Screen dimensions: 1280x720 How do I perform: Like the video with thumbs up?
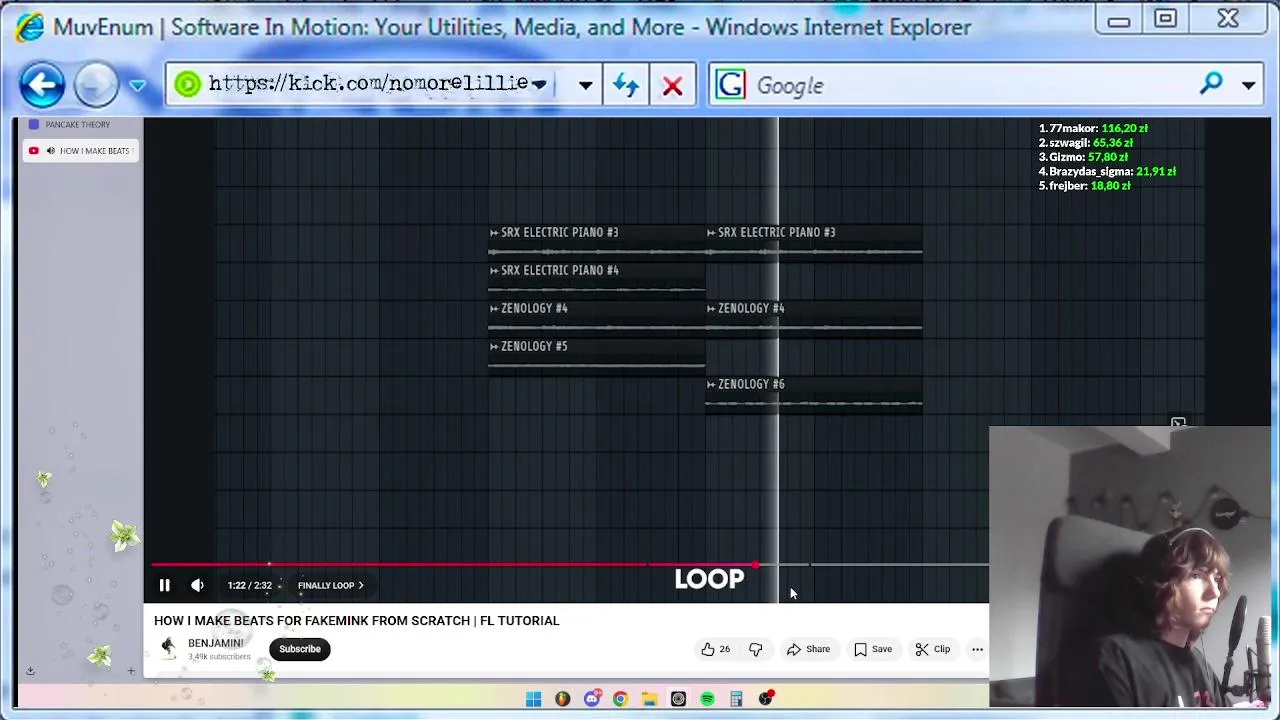[715, 649]
